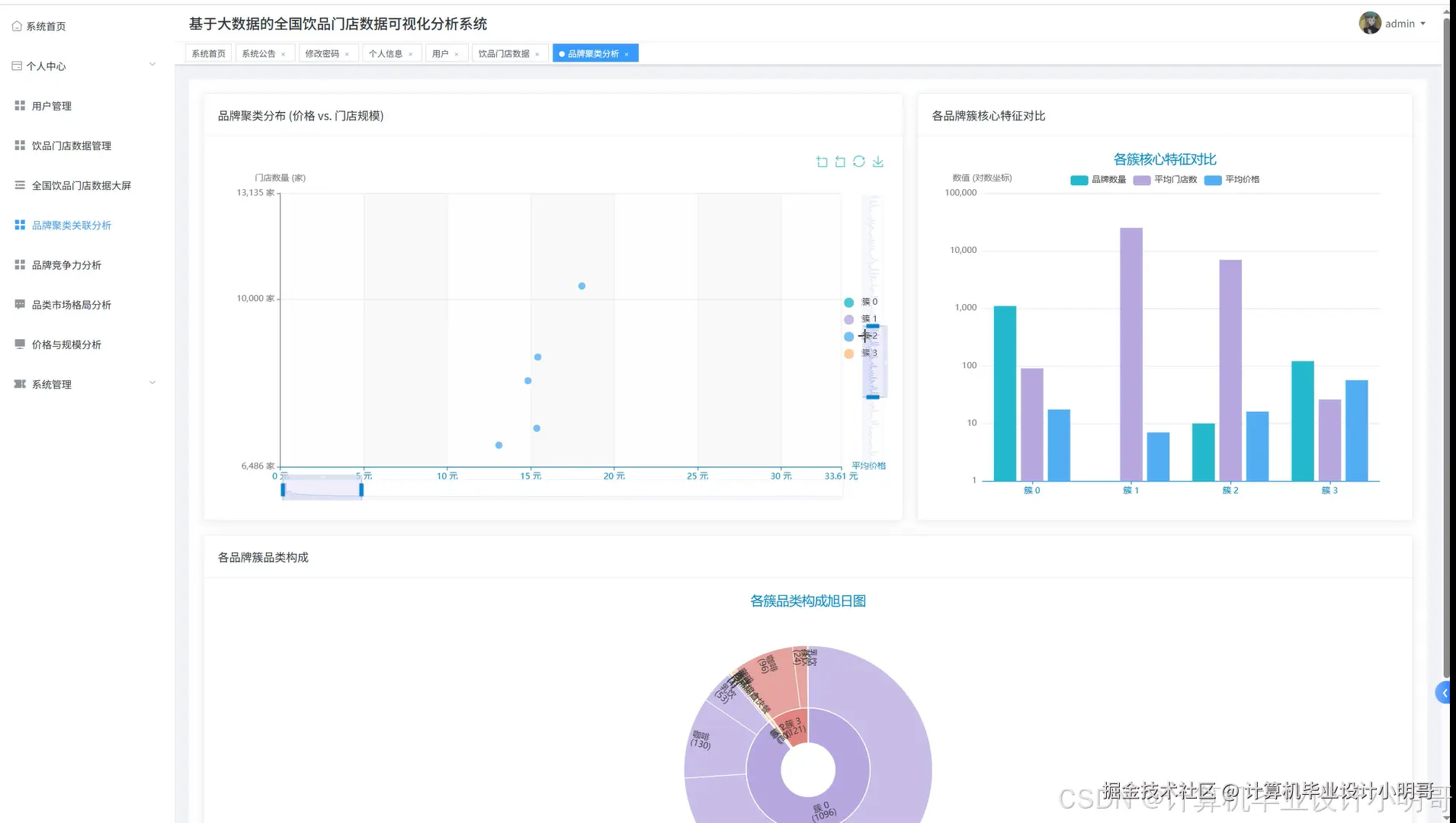The width and height of the screenshot is (1456, 823).
Task: Click the 饮品门店数据管理 grid icon
Action: (20, 145)
